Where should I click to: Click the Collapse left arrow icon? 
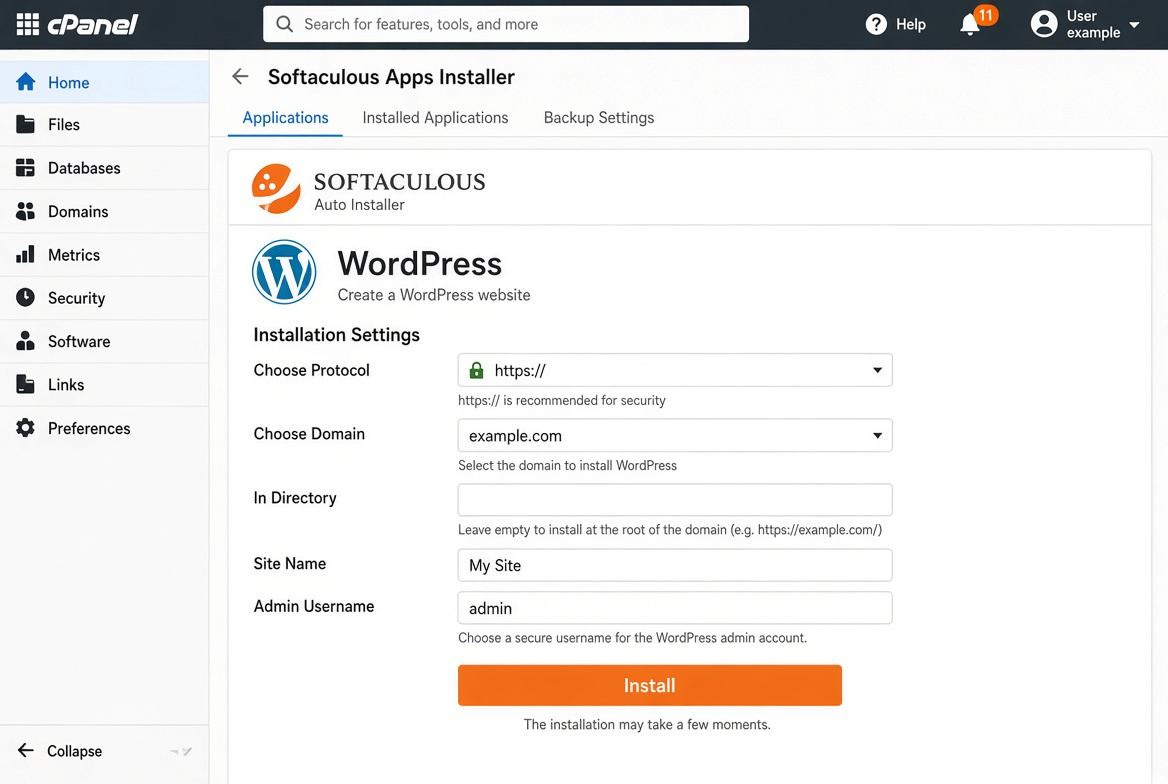tap(25, 750)
